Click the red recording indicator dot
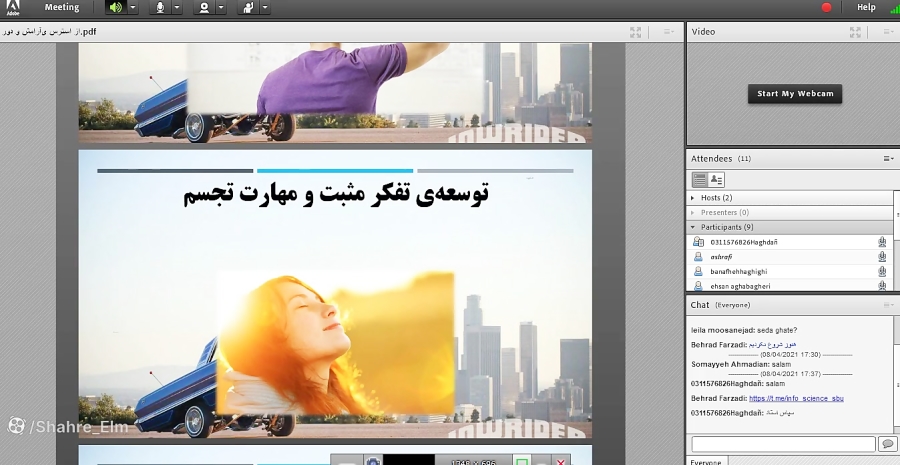 tap(827, 7)
